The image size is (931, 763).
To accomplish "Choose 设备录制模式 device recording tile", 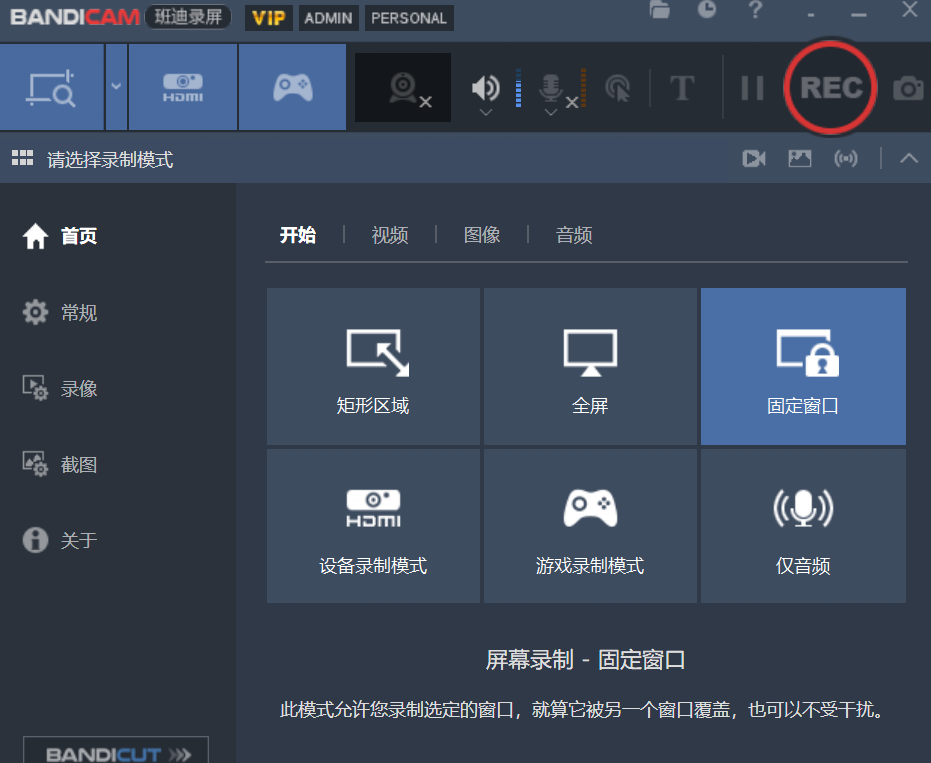I will (373, 526).
